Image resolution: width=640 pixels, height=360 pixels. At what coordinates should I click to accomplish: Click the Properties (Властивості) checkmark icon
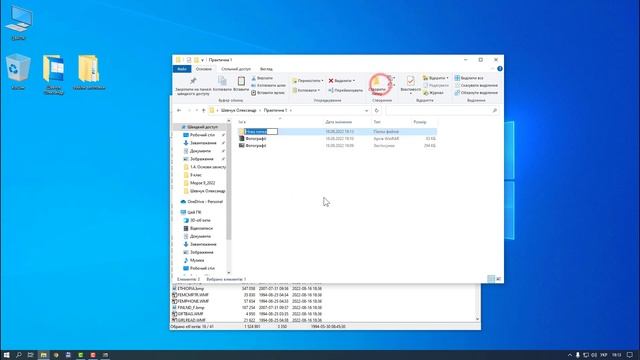pos(410,81)
